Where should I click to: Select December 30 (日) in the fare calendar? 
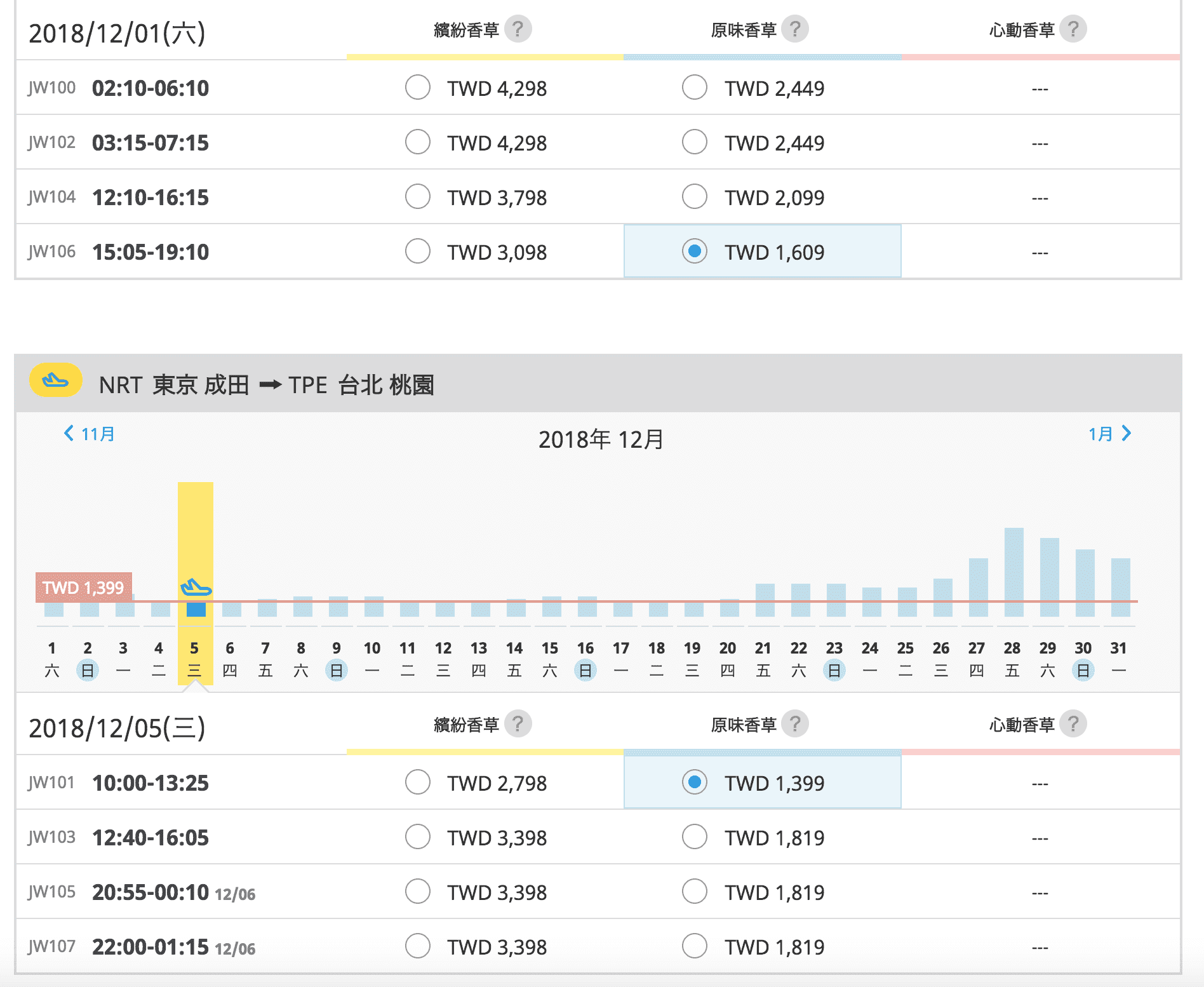pos(1083,659)
